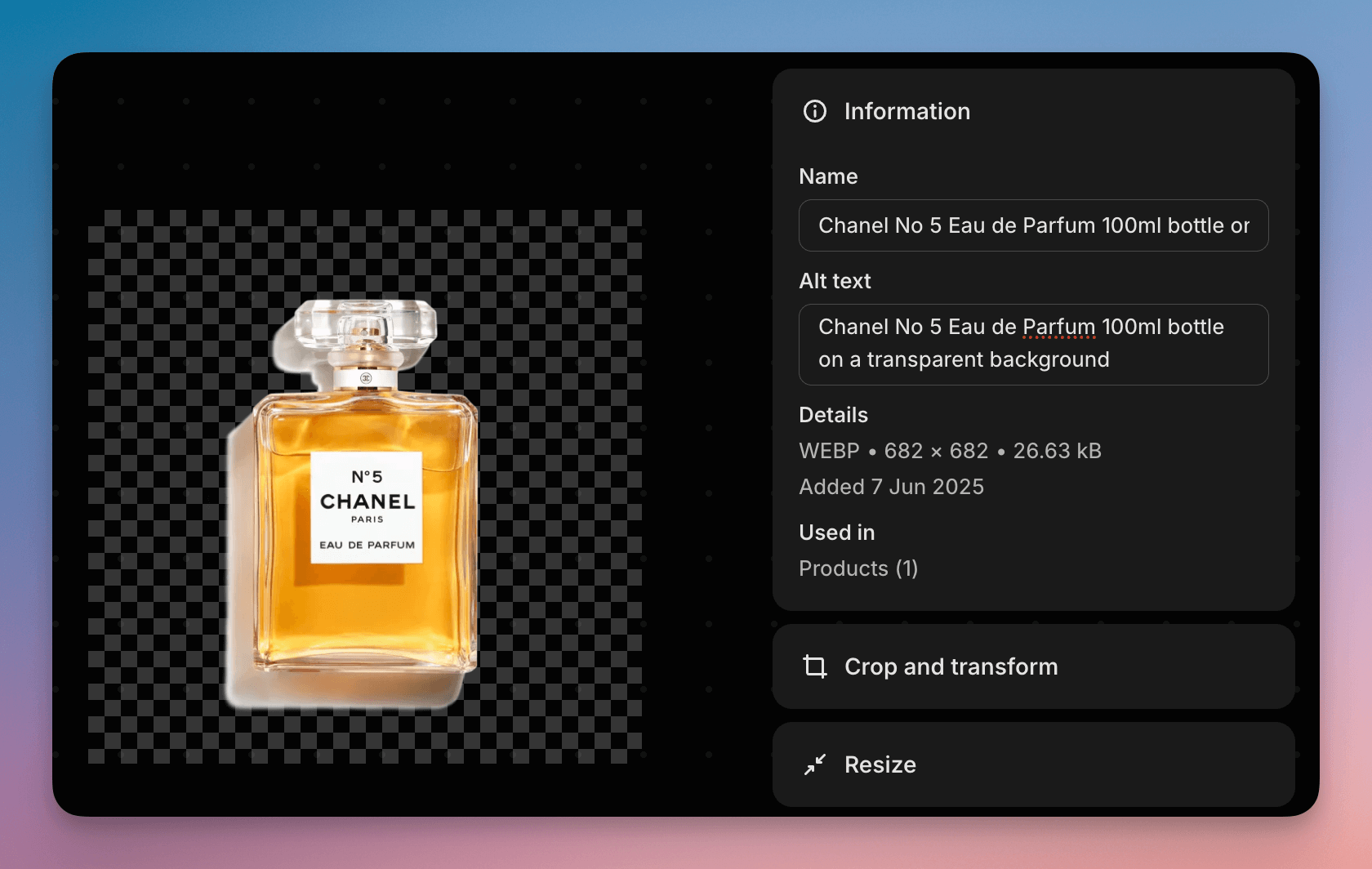Click into the Alt text field

tap(1033, 344)
